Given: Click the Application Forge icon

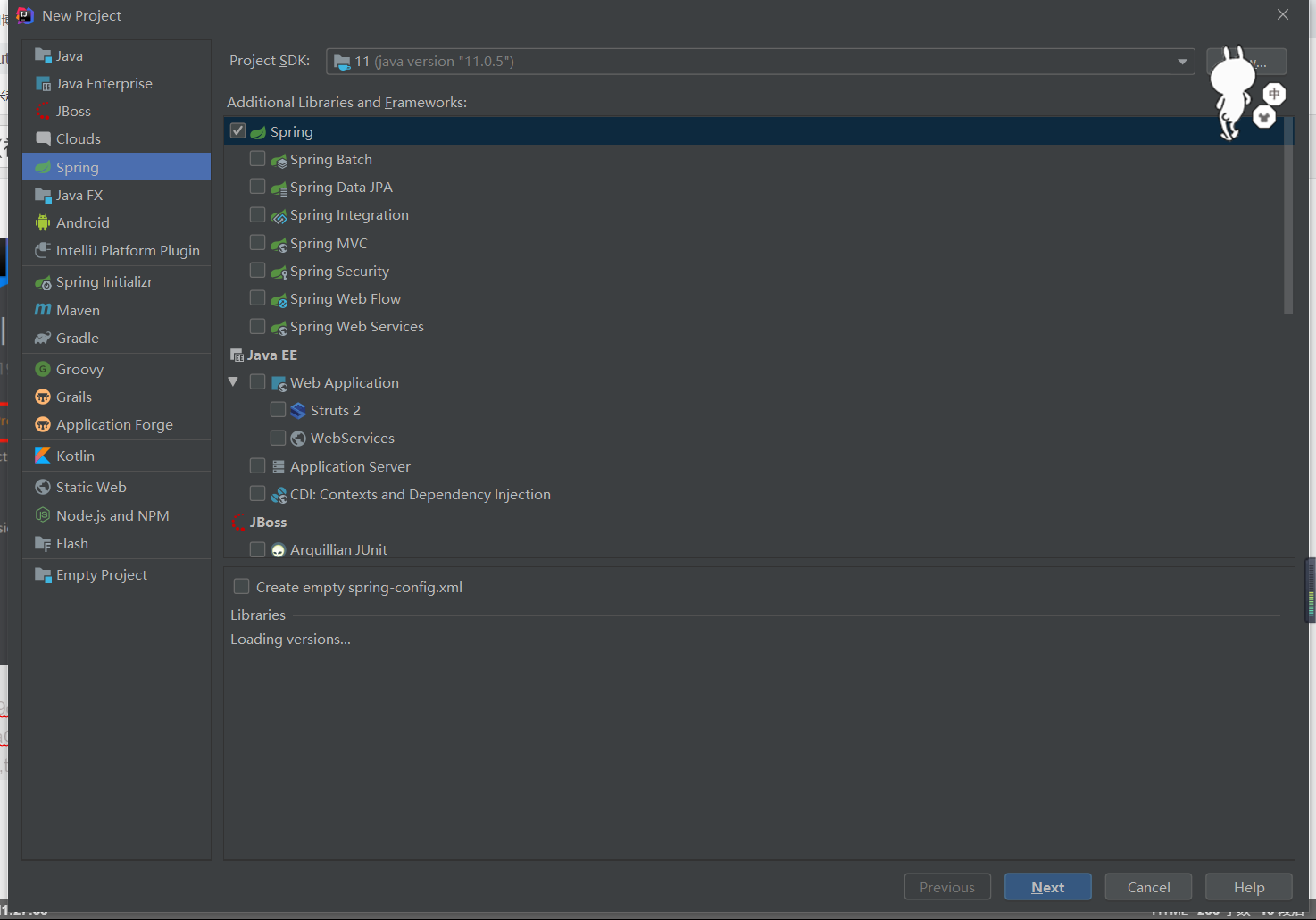Looking at the screenshot, I should (43, 424).
